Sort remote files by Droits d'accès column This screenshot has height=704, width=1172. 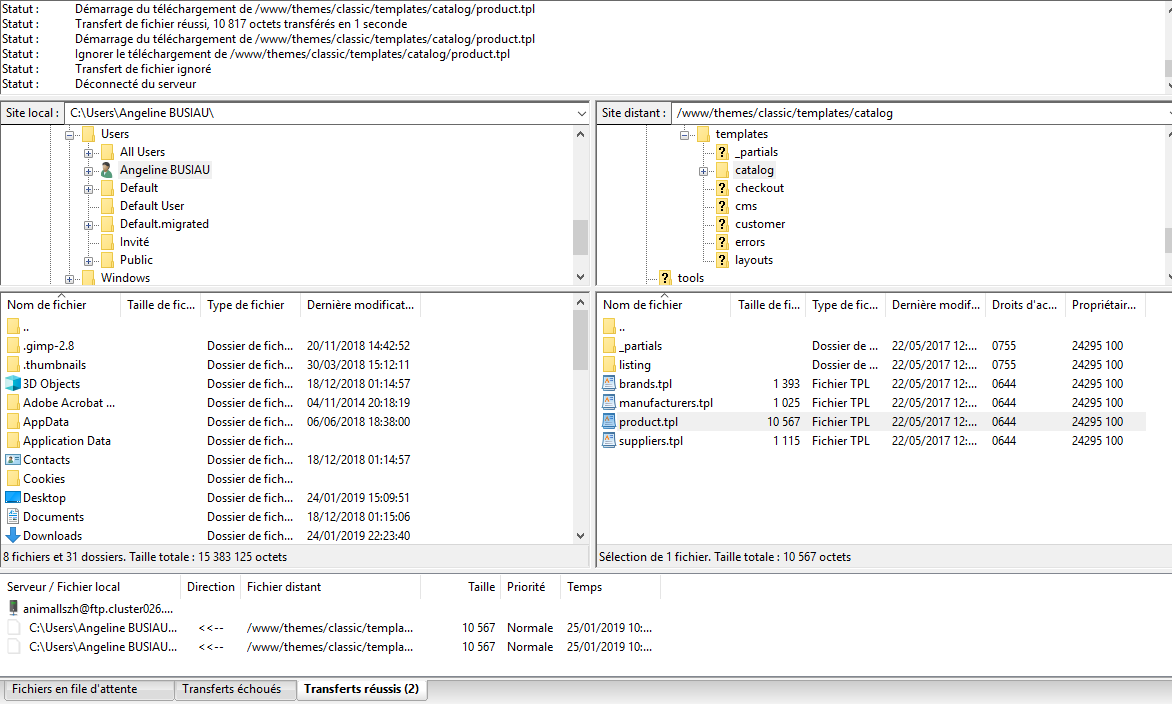pos(1025,304)
